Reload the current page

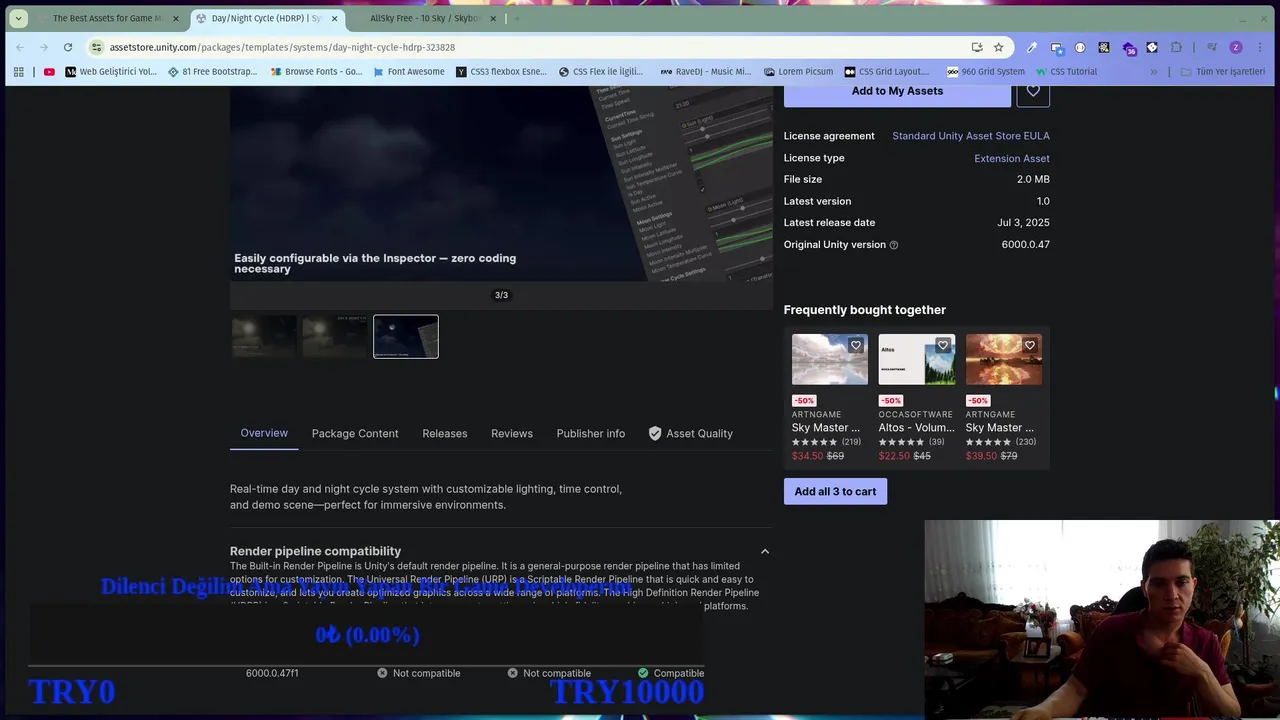click(x=68, y=47)
